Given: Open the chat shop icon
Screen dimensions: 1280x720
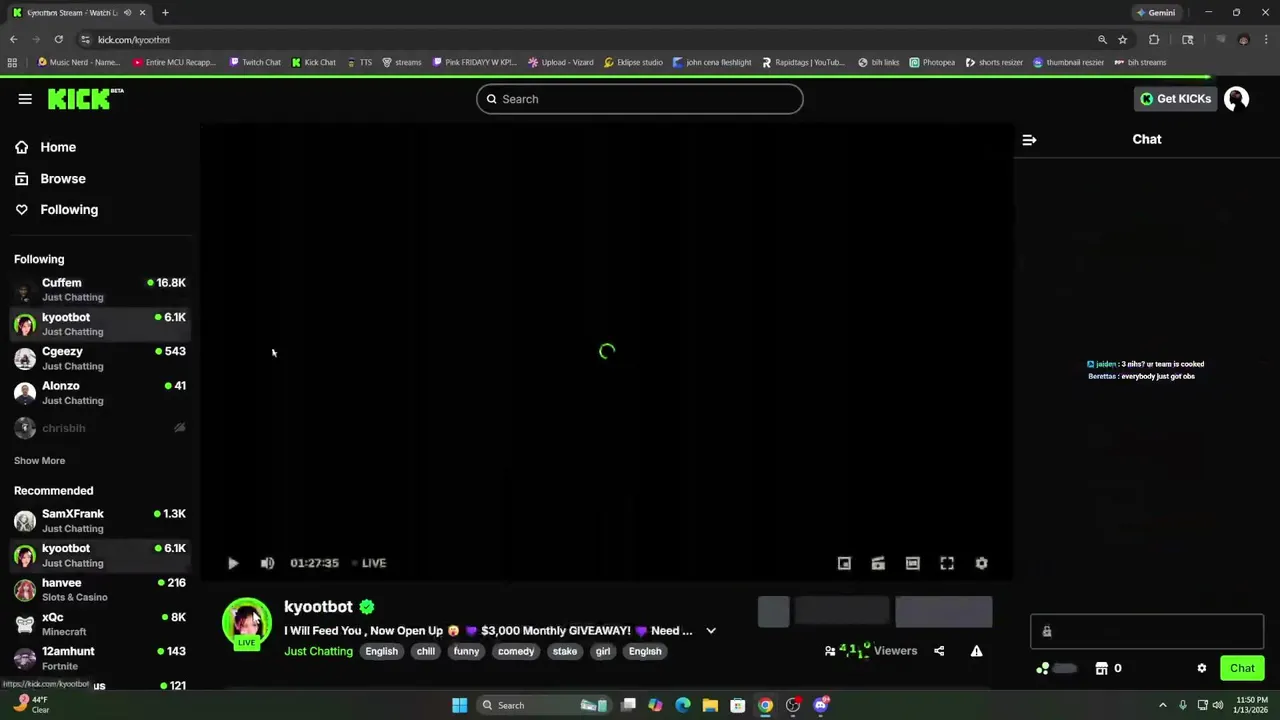Looking at the screenshot, I should click(1101, 668).
